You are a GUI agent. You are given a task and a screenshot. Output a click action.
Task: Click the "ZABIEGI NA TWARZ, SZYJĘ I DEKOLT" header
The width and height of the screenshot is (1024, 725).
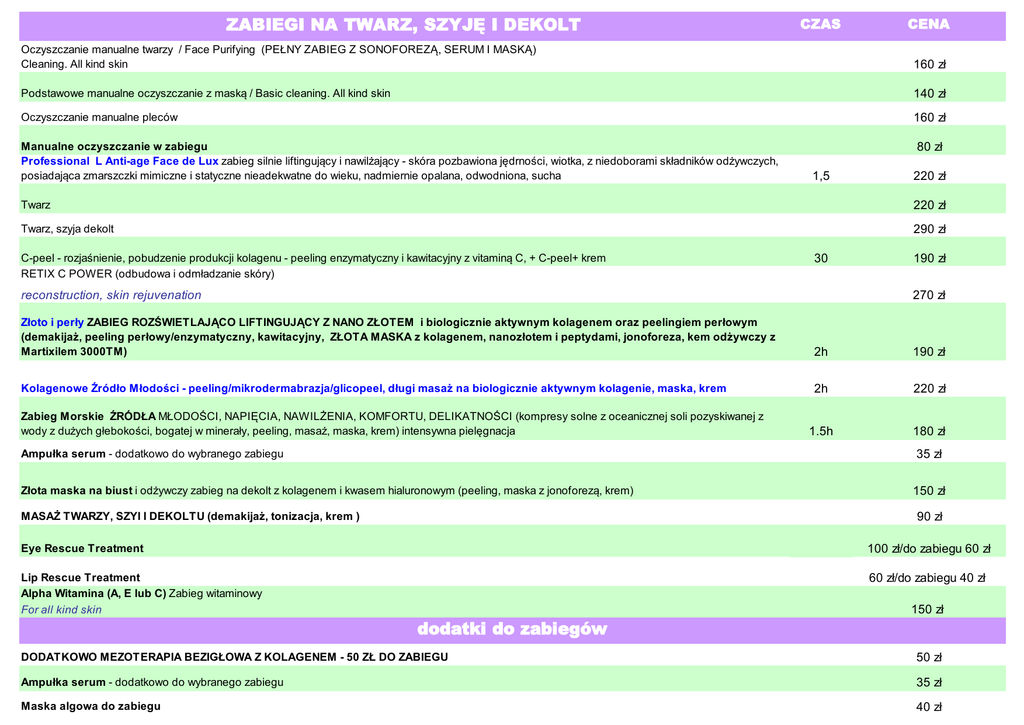tap(403, 25)
